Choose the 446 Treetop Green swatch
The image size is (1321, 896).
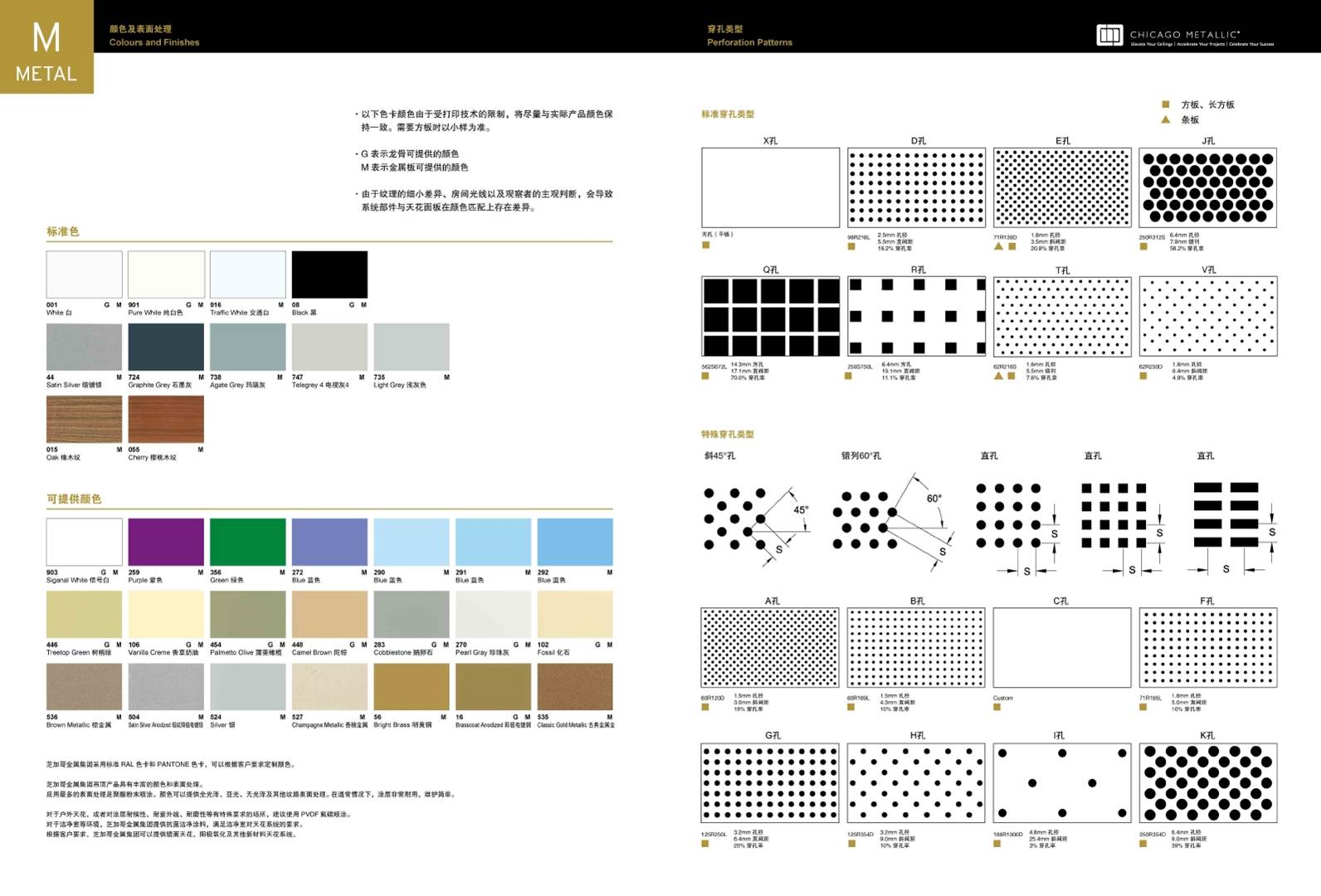pos(84,614)
